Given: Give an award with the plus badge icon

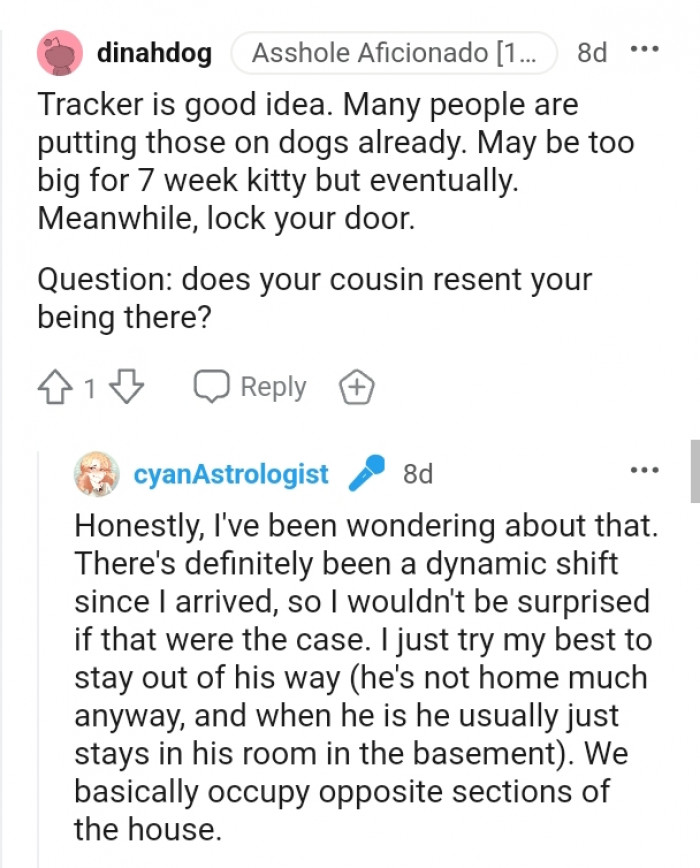Looking at the screenshot, I should click(x=356, y=387).
